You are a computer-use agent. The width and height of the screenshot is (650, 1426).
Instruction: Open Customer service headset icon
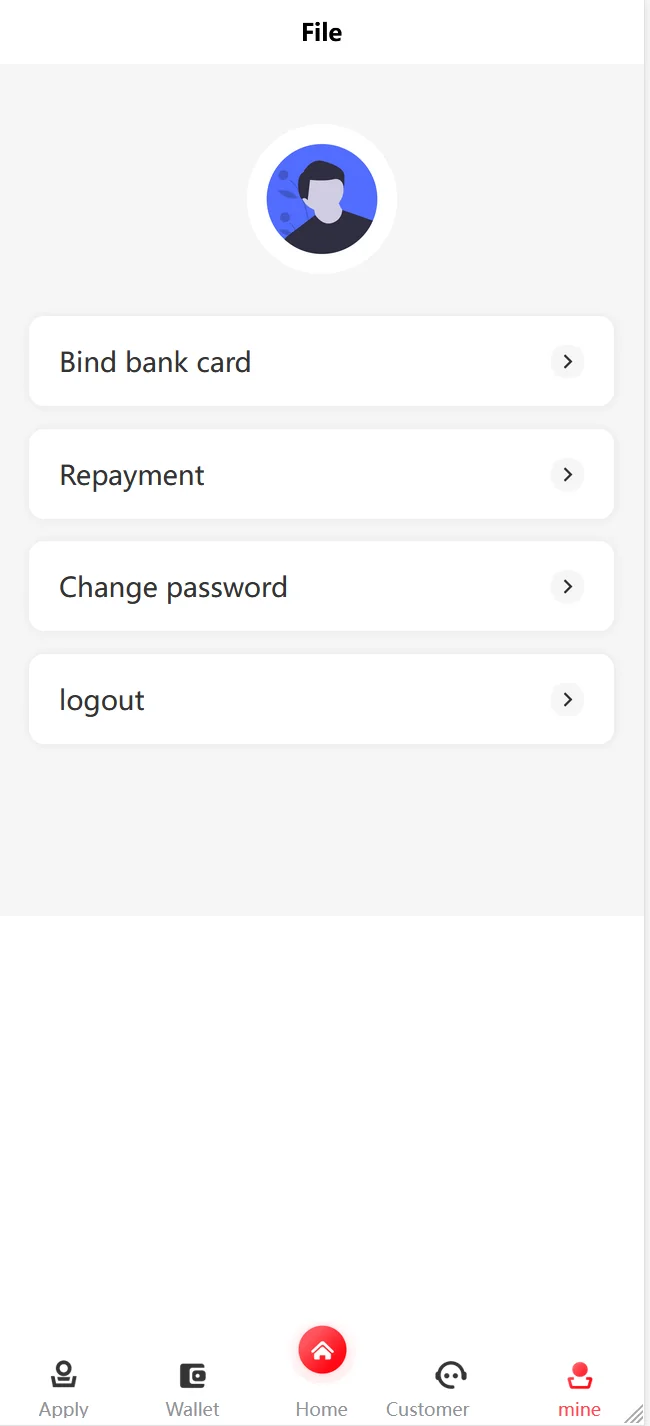[x=451, y=1376]
